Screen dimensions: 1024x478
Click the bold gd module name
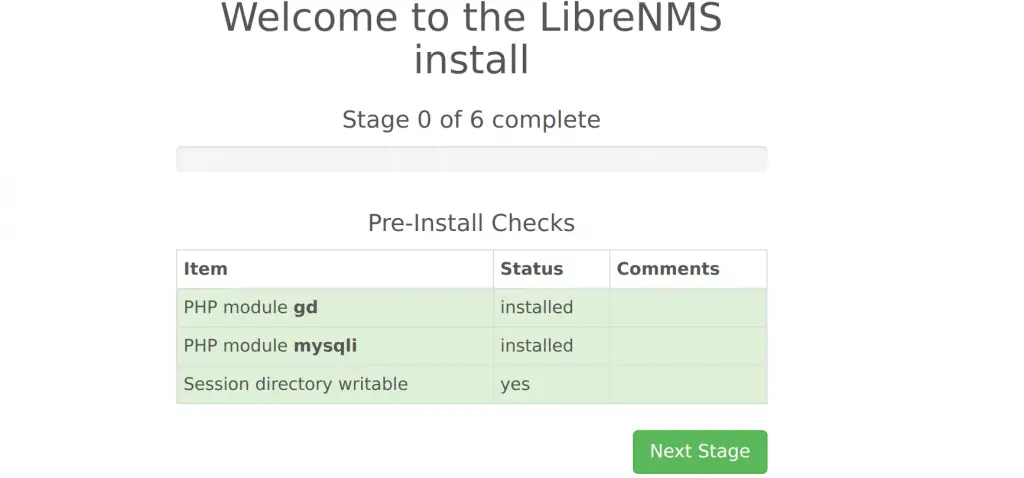tap(306, 308)
